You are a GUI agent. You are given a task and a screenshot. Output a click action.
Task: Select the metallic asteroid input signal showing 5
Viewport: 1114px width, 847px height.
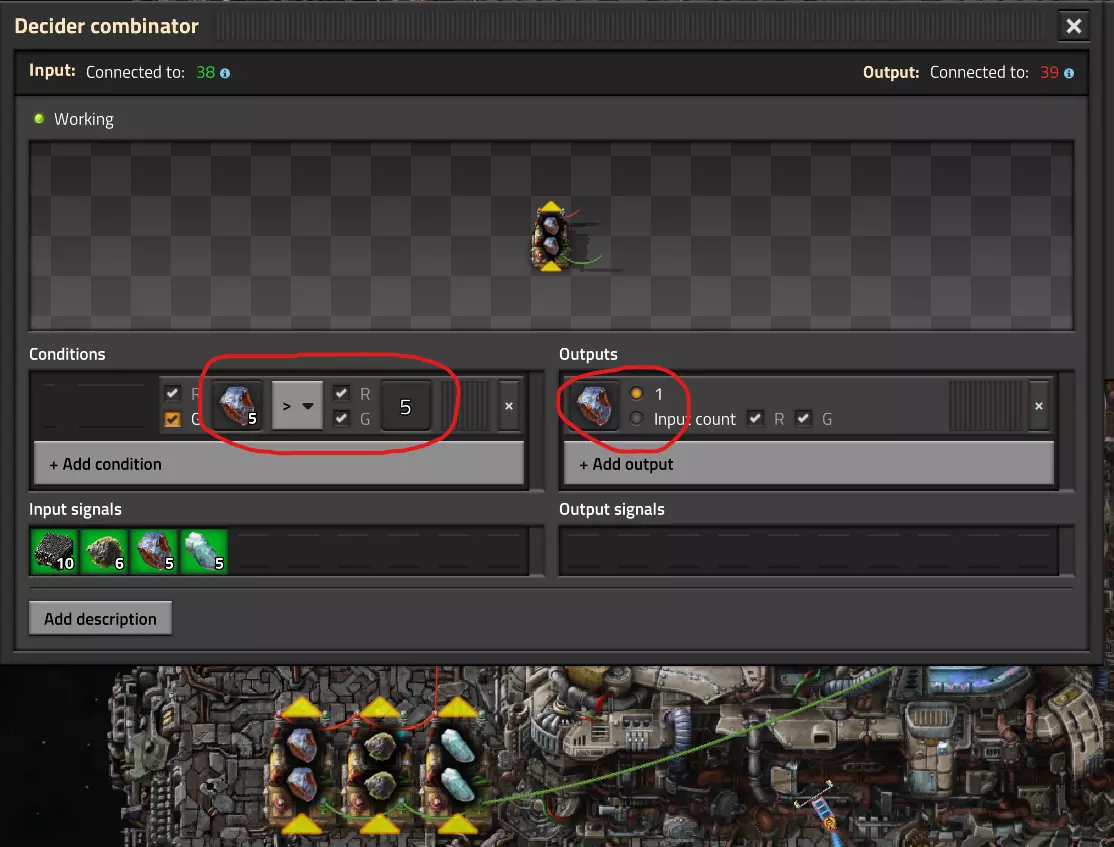(154, 551)
